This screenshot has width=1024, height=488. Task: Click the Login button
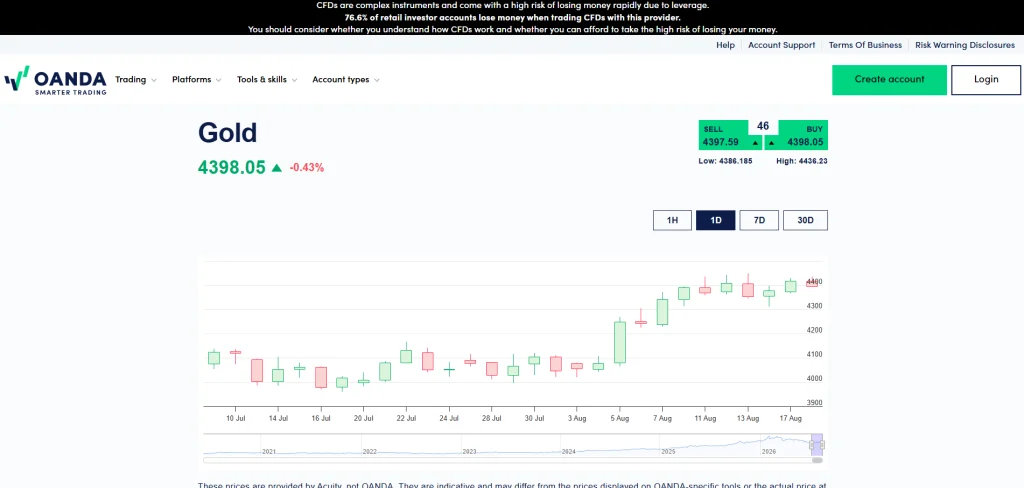(985, 80)
